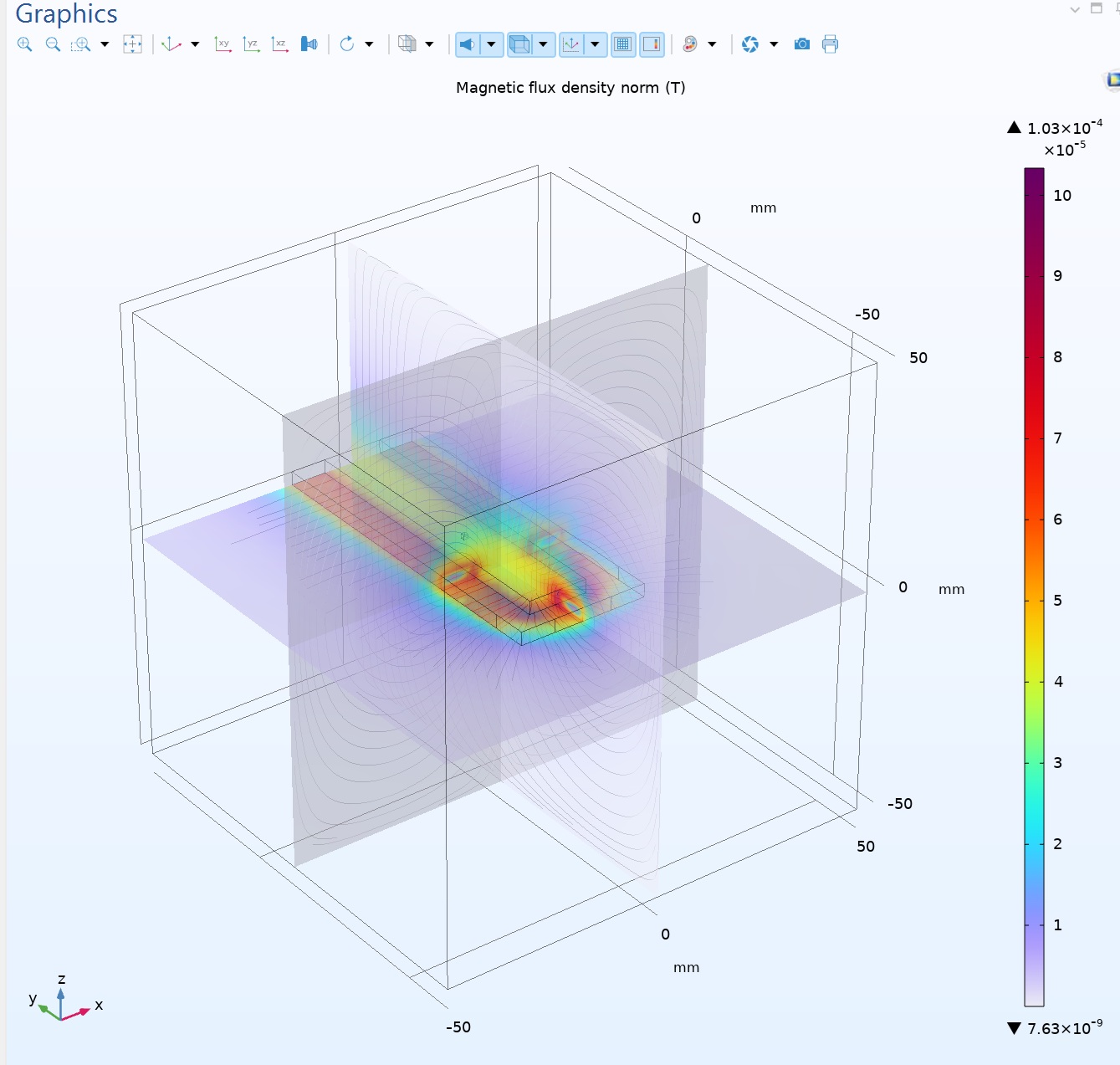
Task: Toggle the color legend display button
Action: [652, 44]
